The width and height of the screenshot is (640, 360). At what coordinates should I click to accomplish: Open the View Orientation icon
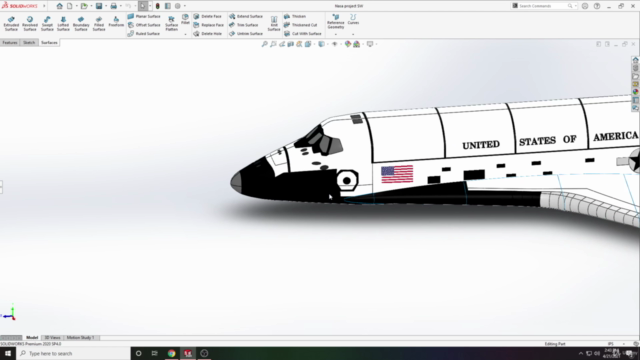pos(308,44)
